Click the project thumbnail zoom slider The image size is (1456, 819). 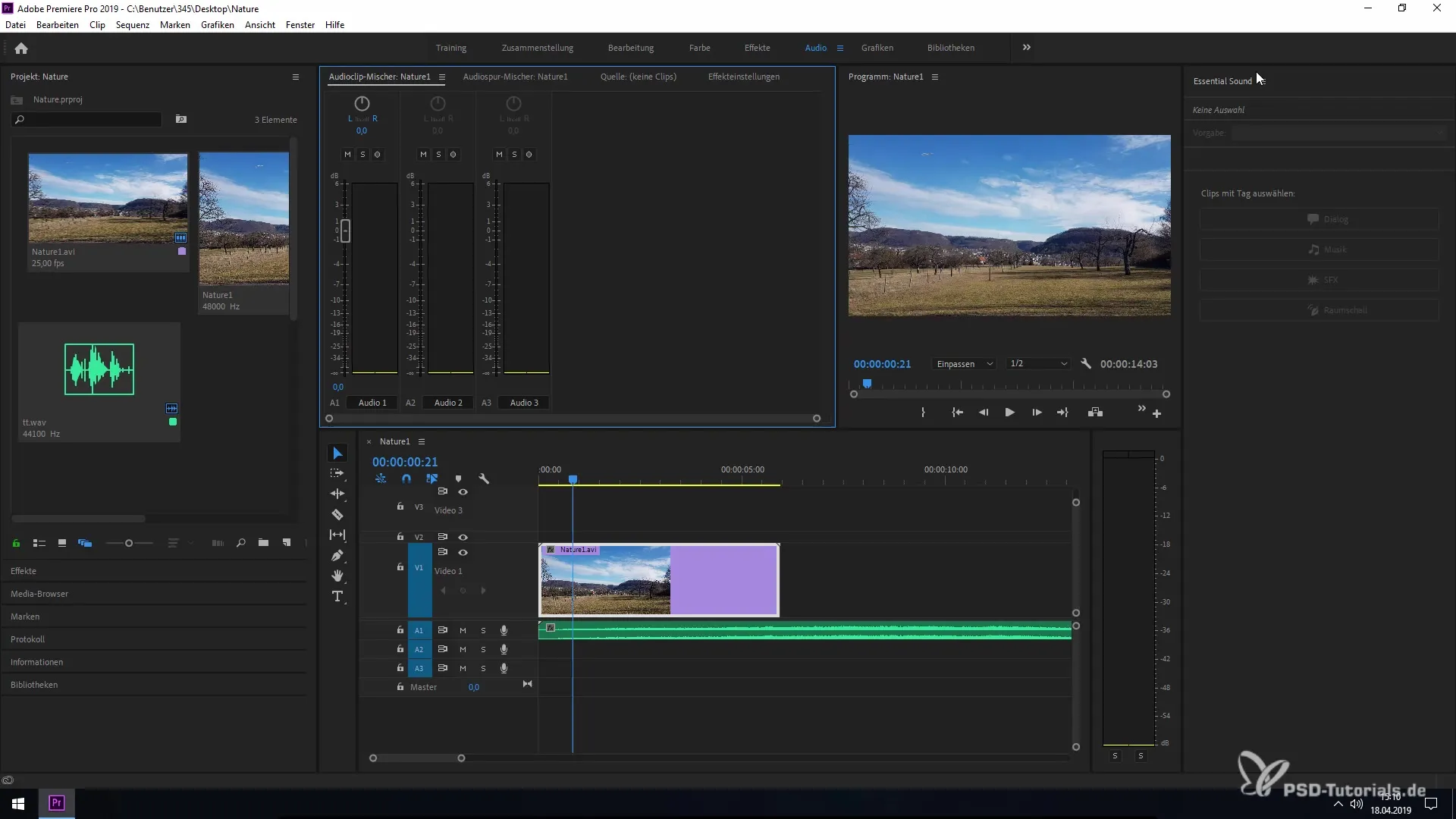click(x=129, y=543)
